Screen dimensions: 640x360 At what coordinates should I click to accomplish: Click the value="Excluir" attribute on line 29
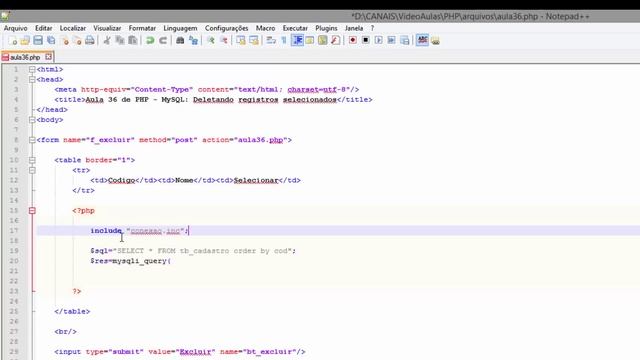click(x=182, y=352)
